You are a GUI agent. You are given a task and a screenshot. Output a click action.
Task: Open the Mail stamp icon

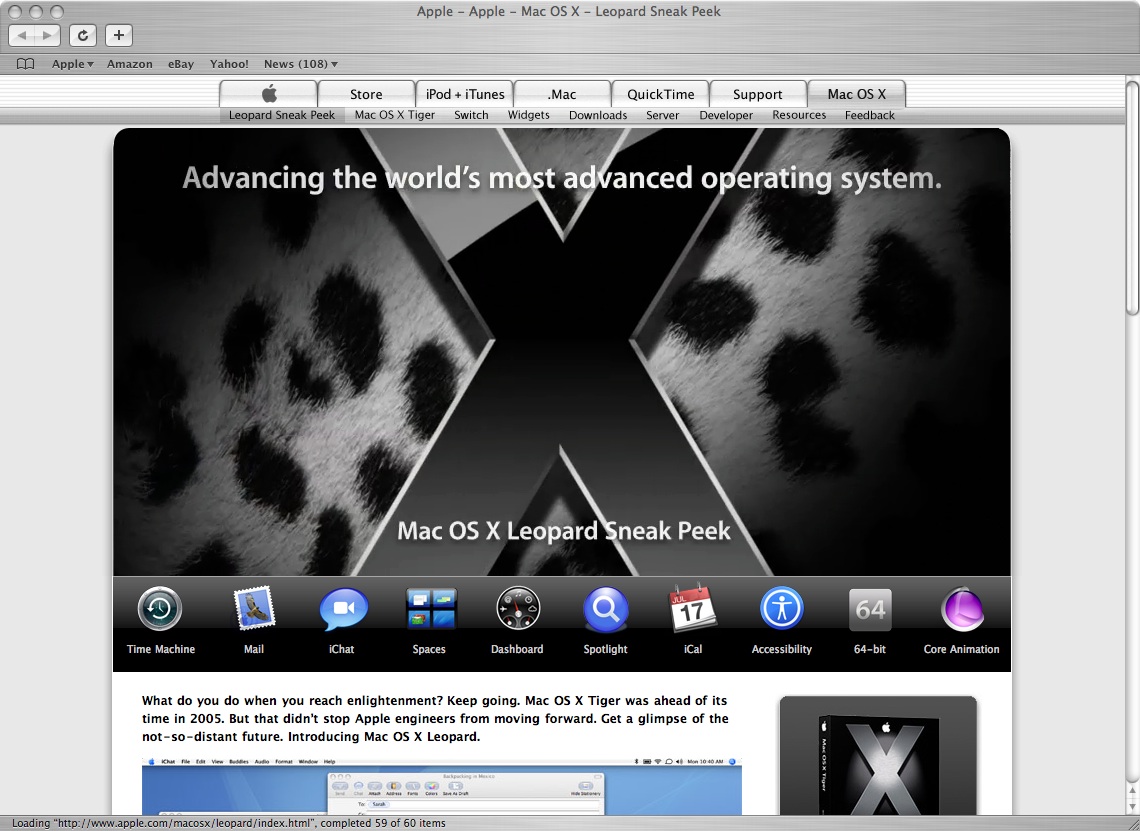click(254, 608)
